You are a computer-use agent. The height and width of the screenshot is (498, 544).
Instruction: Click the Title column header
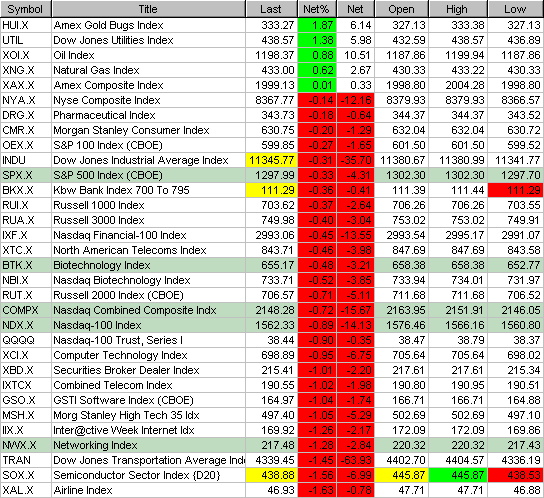(x=148, y=9)
